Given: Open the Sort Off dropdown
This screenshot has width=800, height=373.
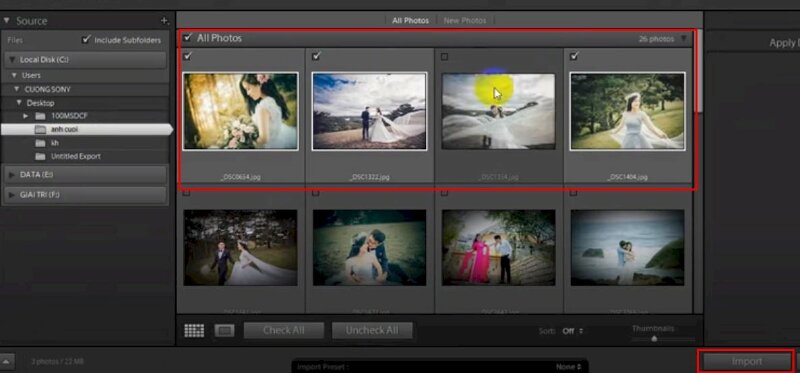Looking at the screenshot, I should (x=572, y=331).
